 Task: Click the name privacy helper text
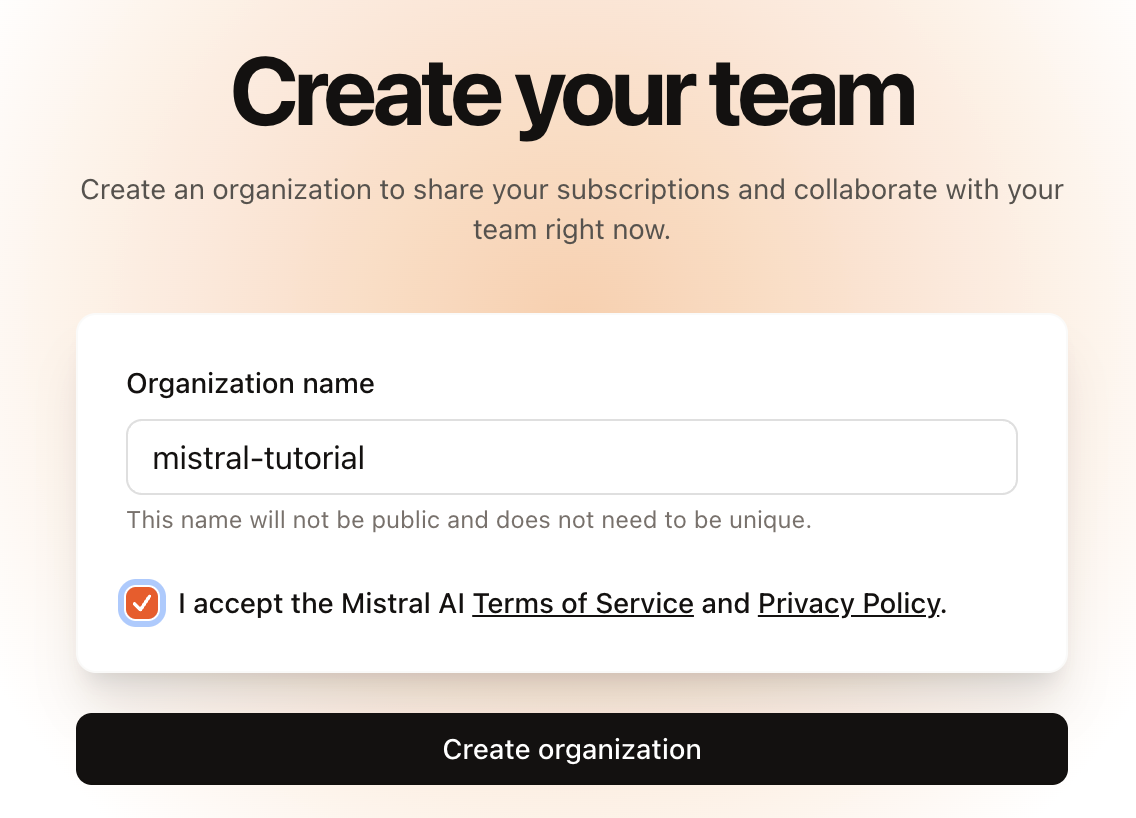(x=468, y=519)
